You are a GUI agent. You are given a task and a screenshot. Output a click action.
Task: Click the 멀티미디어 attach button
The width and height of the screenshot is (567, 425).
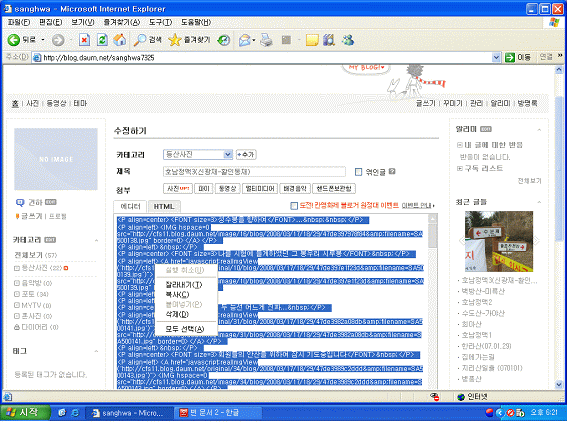point(260,188)
